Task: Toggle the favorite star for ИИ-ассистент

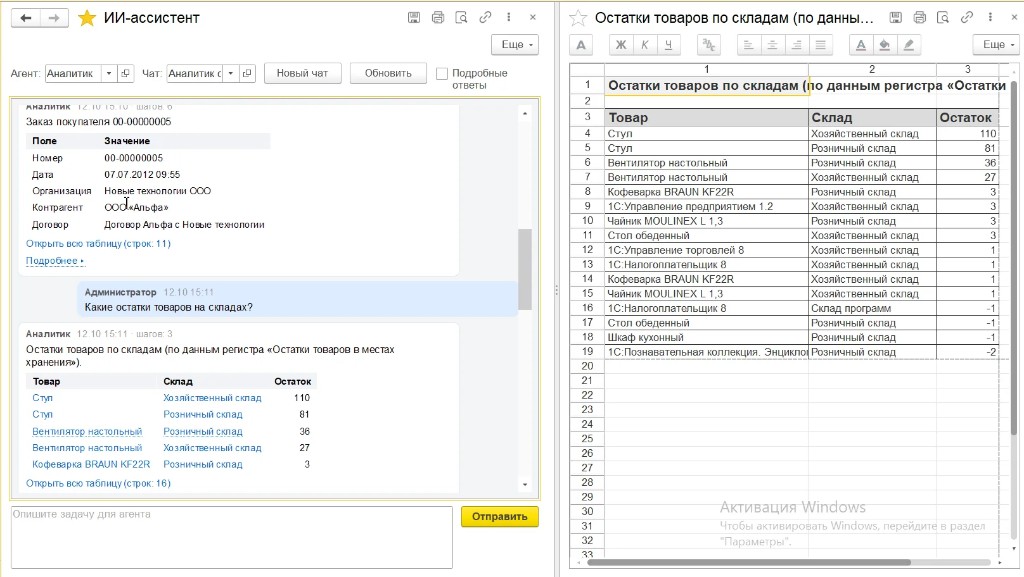Action: pyautogui.click(x=87, y=18)
